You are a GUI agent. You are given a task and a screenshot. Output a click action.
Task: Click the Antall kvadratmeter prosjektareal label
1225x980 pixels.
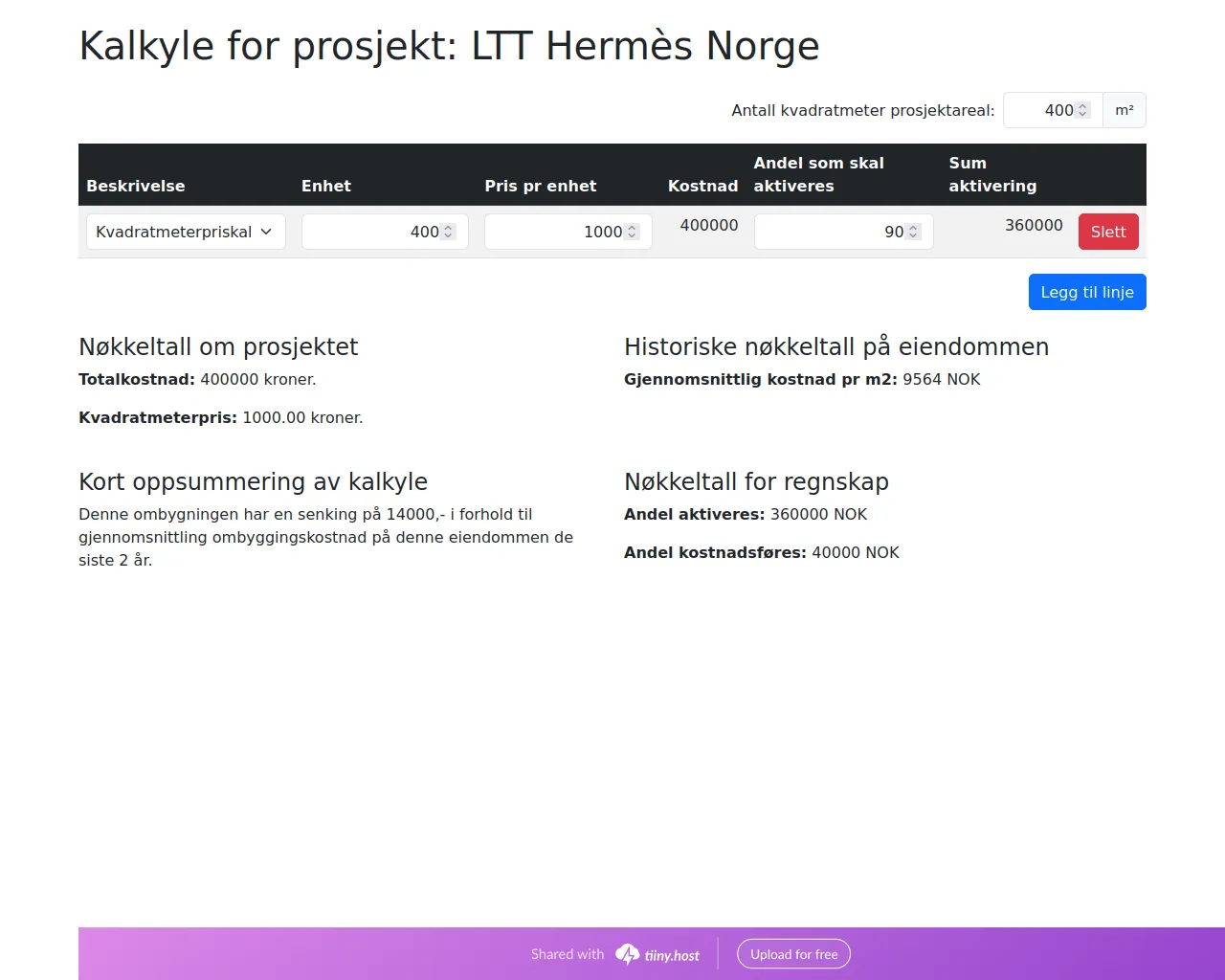863,110
